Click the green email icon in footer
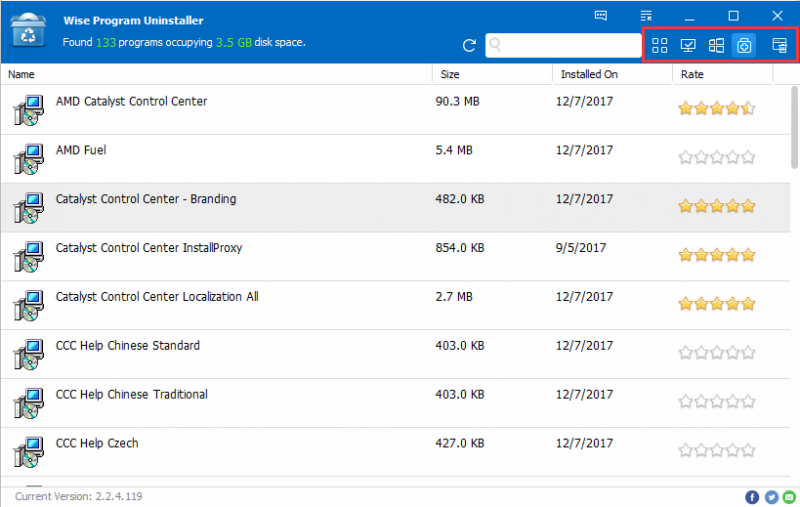The image size is (800, 507). [789, 497]
